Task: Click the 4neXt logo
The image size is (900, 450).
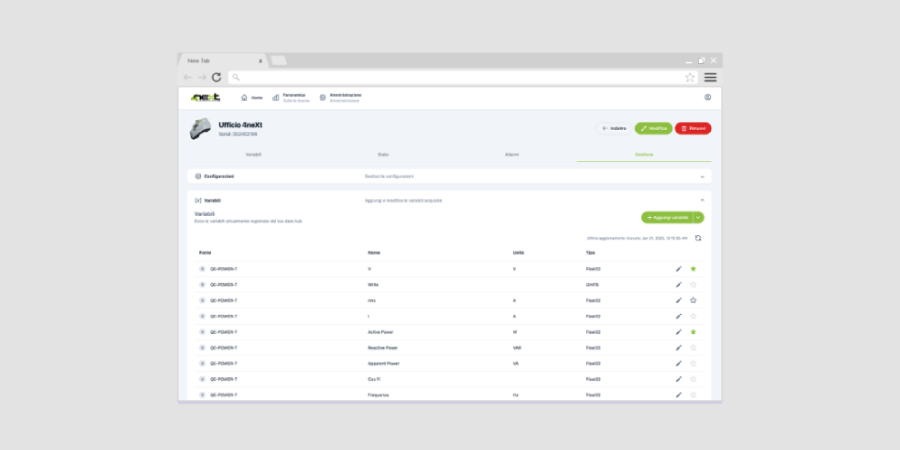Action: 205,98
